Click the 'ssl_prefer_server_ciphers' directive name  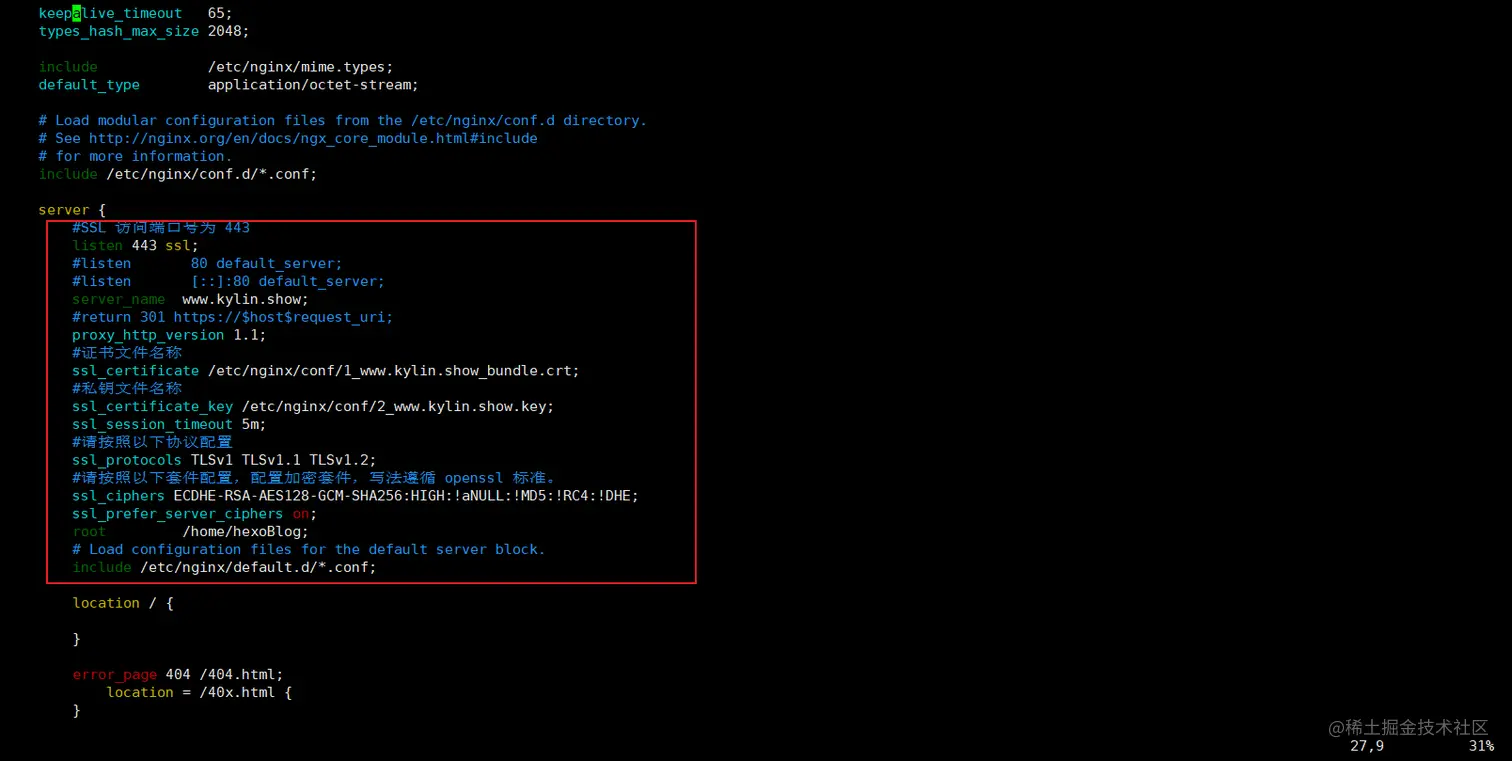178,514
